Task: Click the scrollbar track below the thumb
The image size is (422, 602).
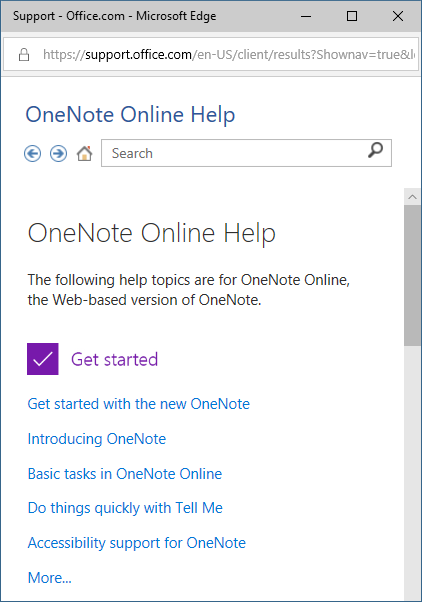Action: [x=412, y=472]
